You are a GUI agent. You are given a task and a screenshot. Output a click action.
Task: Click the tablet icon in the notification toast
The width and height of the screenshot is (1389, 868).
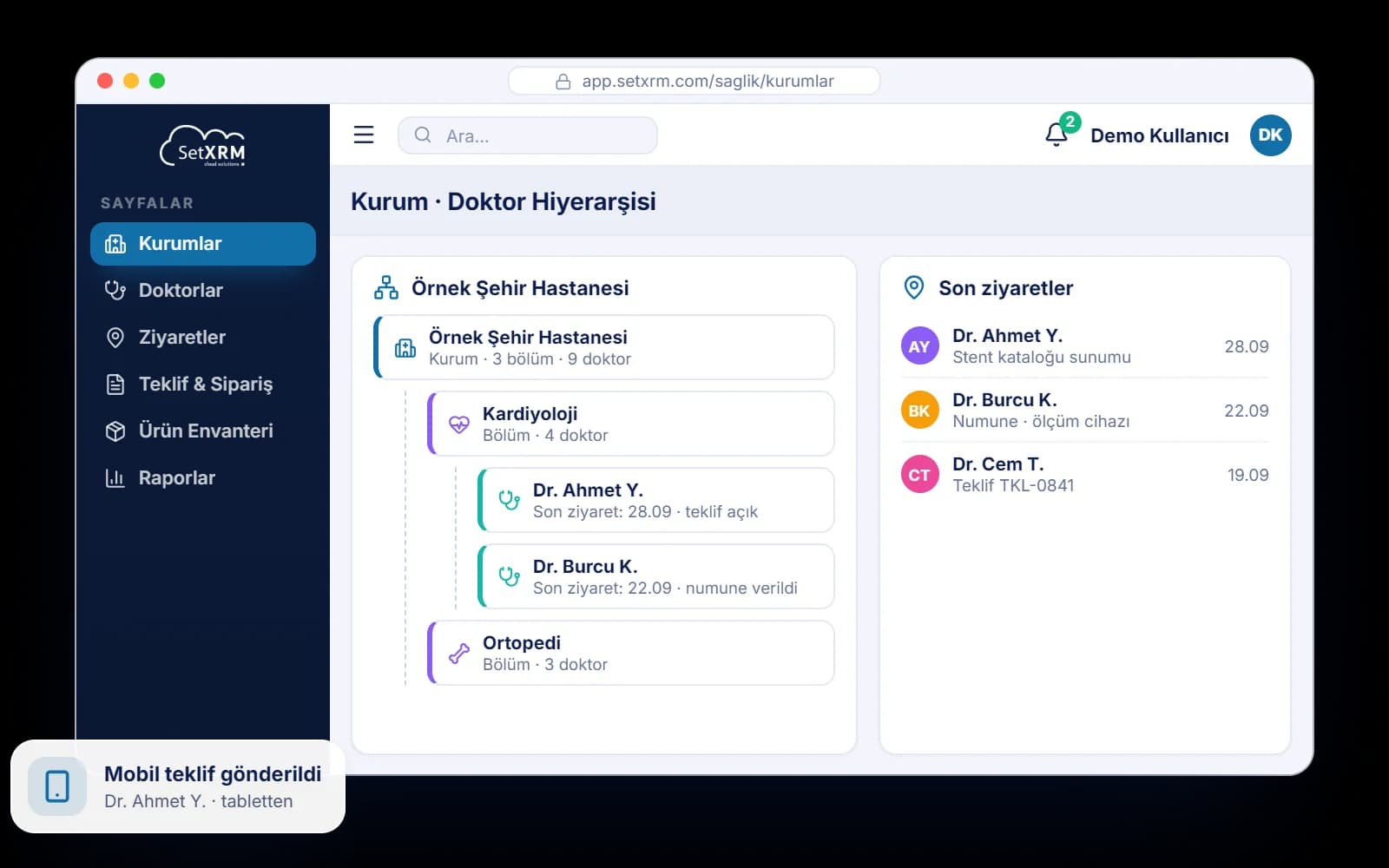pyautogui.click(x=57, y=786)
